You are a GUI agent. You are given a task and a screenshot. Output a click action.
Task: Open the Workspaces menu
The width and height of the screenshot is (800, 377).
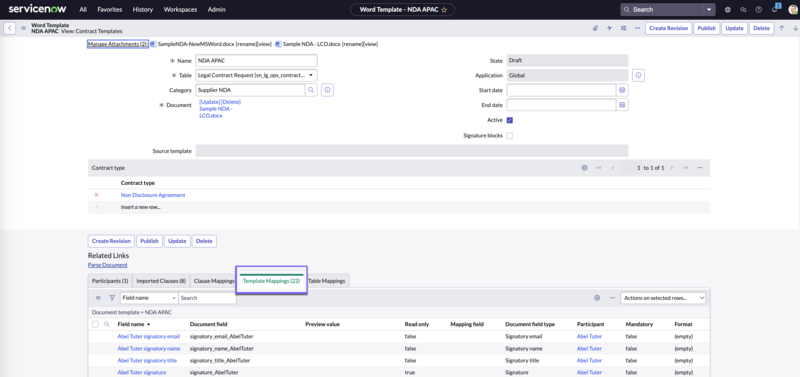tap(181, 10)
